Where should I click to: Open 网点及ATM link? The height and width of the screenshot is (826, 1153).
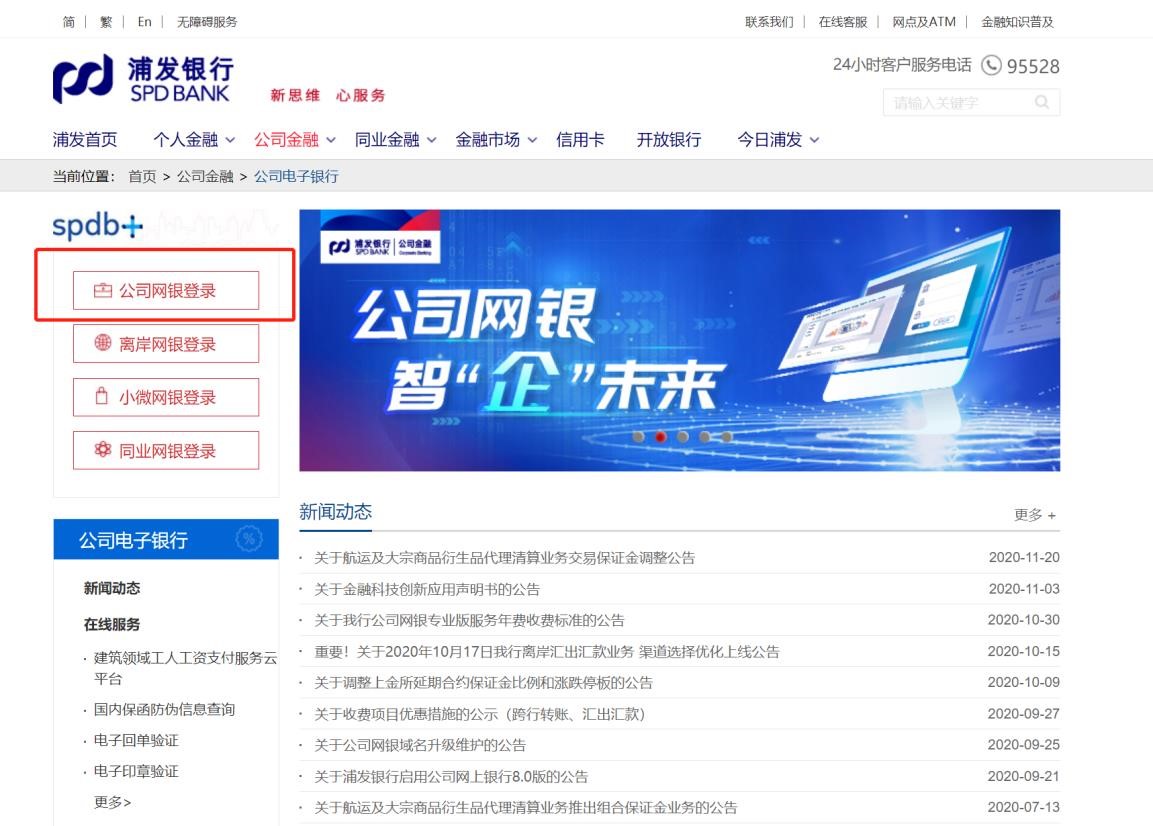point(924,22)
